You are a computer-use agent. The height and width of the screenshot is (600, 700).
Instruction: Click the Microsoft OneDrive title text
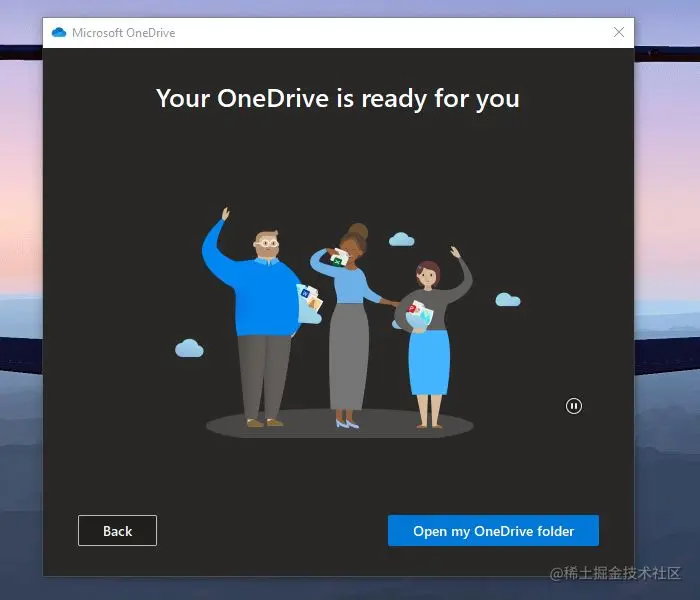click(124, 33)
